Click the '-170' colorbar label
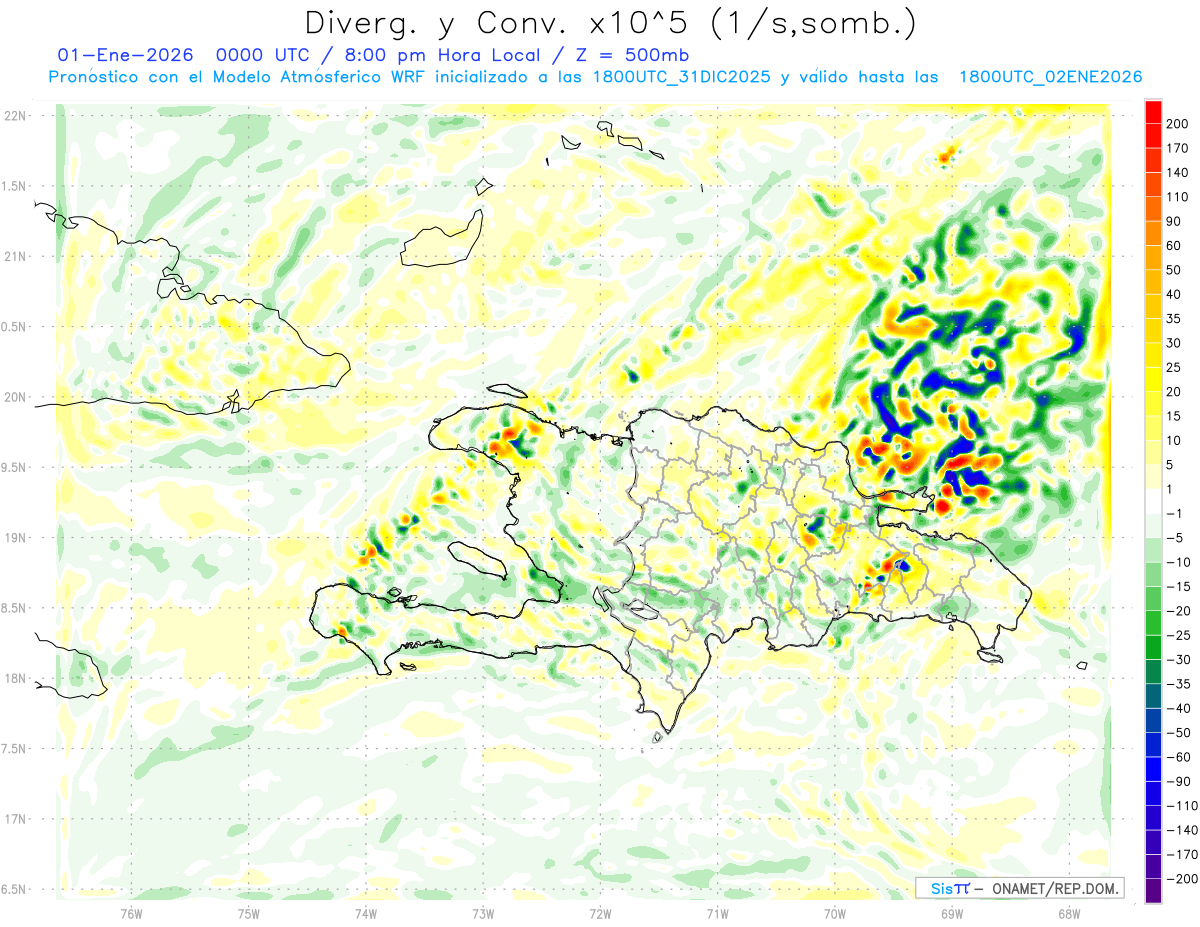This screenshot has height=927, width=1200. 1182,855
